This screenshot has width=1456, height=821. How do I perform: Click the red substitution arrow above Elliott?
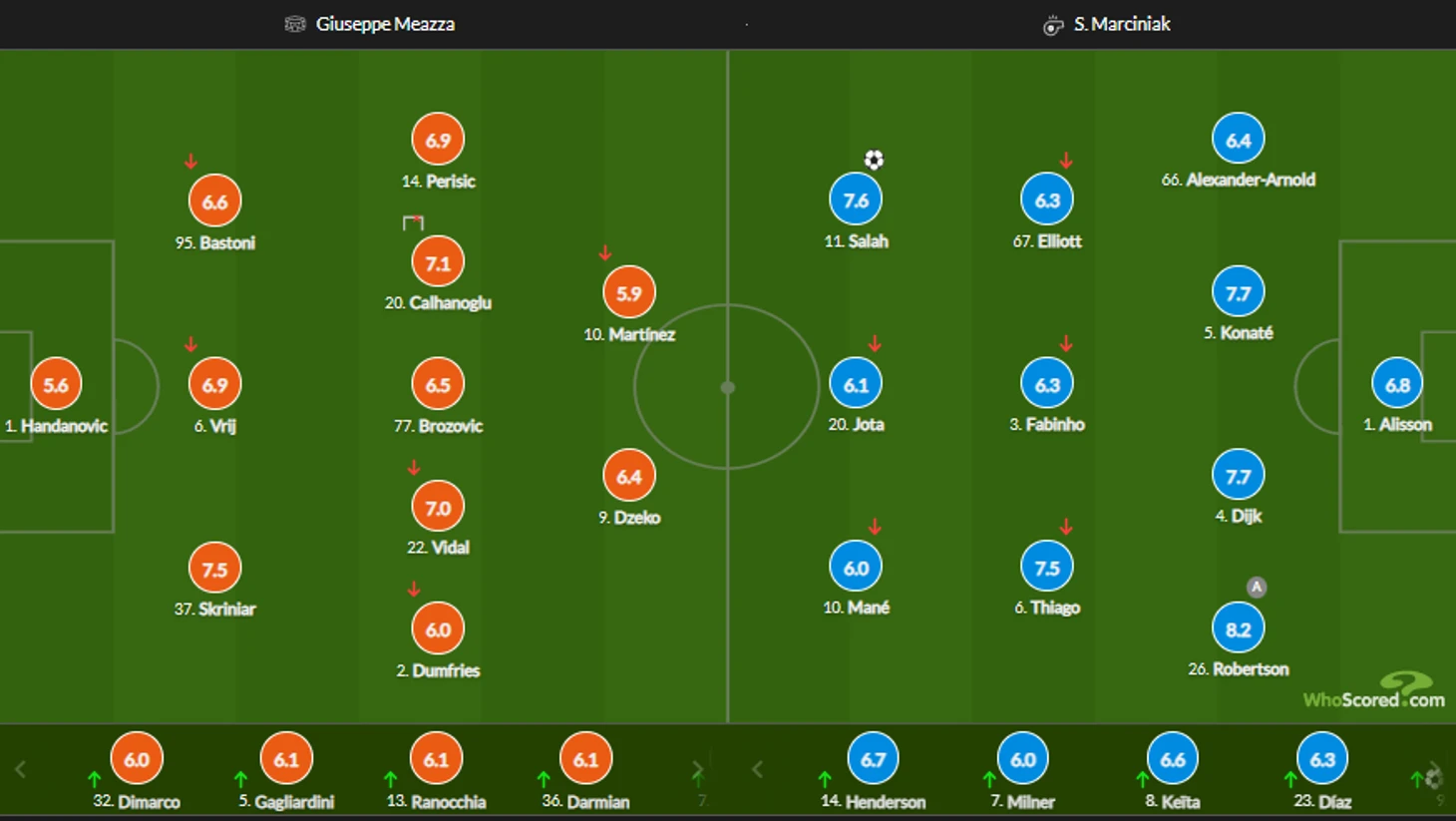coord(1066,160)
